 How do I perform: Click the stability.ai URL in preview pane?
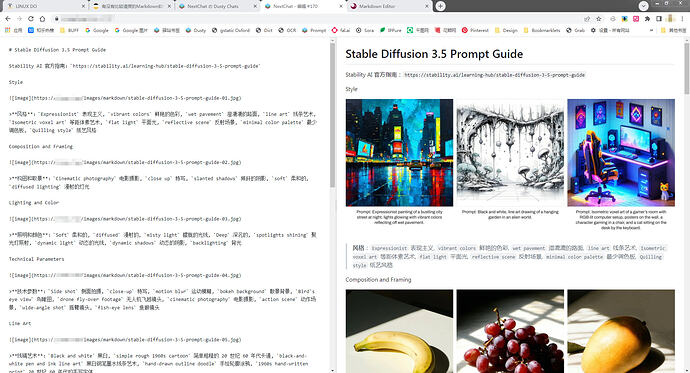(x=495, y=75)
